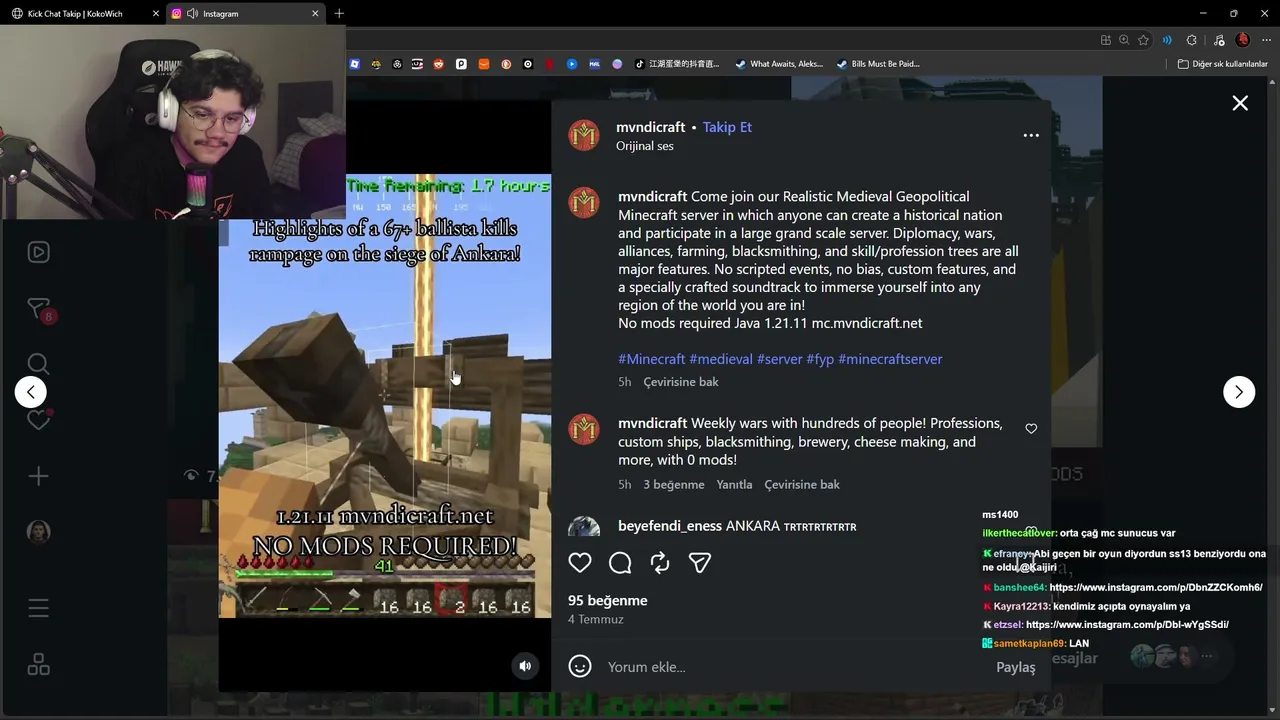
Task: Open the browser profile avatar
Action: tap(1243, 40)
